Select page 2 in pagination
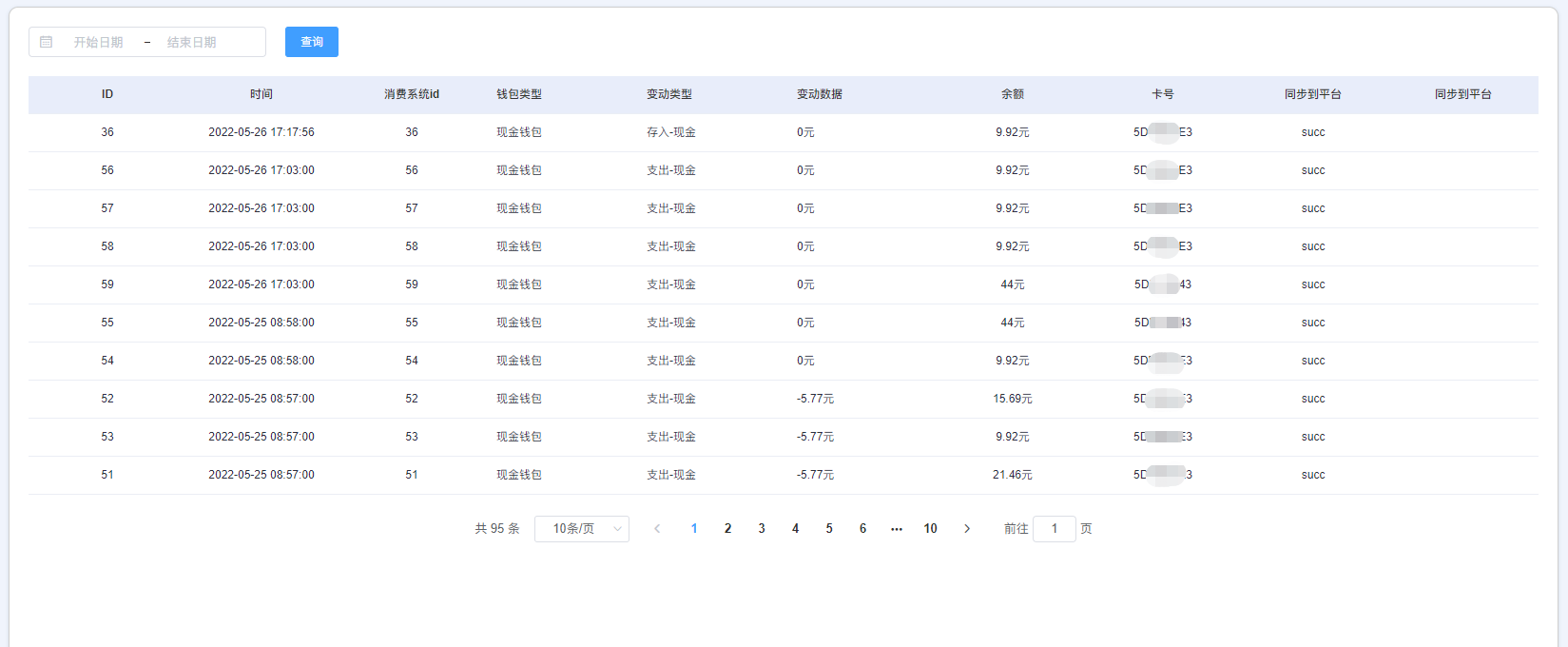Image resolution: width=1568 pixels, height=647 pixels. 728,529
